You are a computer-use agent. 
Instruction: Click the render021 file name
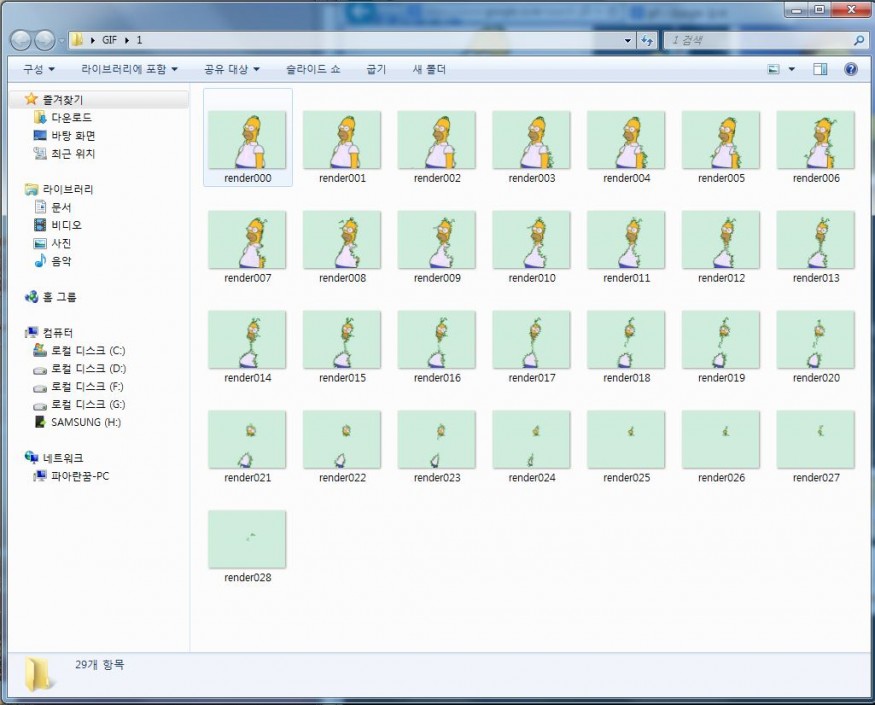pyautogui.click(x=248, y=477)
